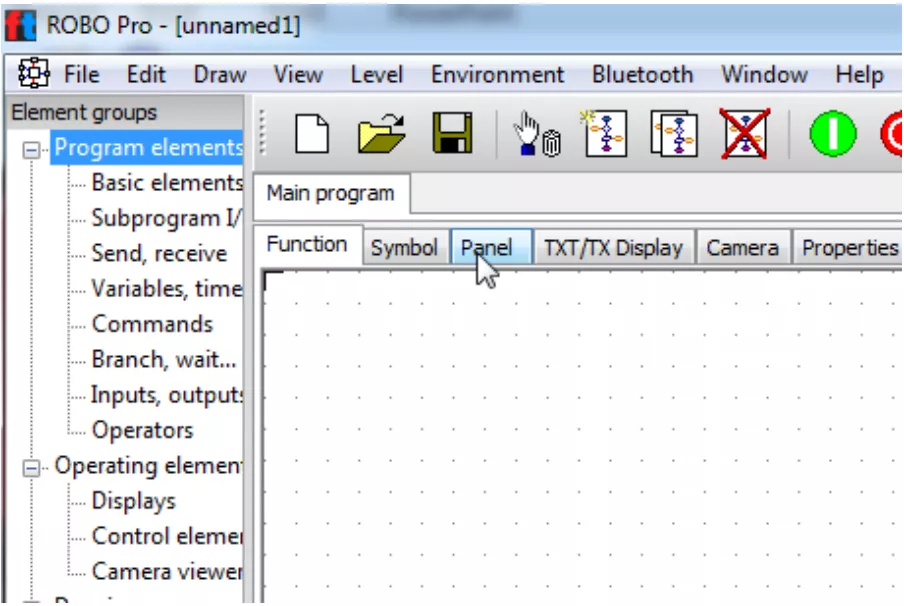Open the Environment menu
Image resolution: width=904 pixels, height=606 pixels.
click(x=497, y=74)
